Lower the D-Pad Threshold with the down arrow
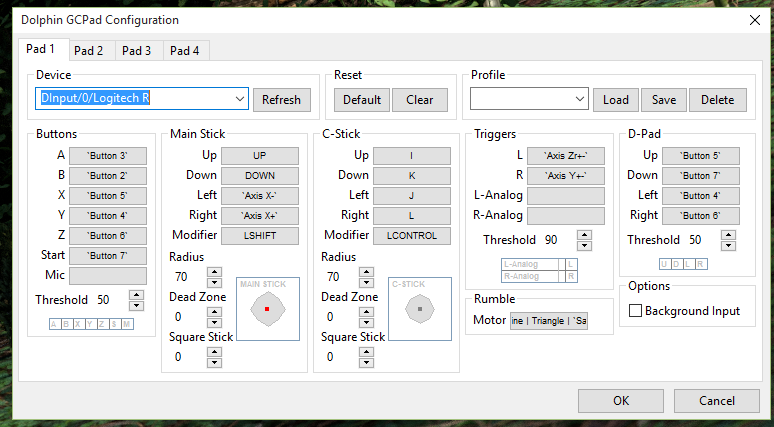This screenshot has width=774, height=427. pyautogui.click(x=729, y=246)
